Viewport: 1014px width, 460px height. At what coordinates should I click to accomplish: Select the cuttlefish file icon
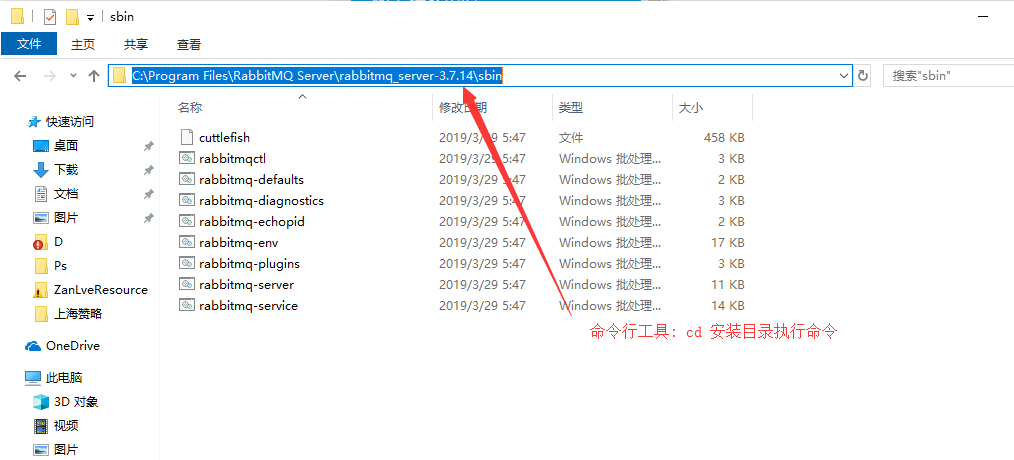[x=186, y=137]
